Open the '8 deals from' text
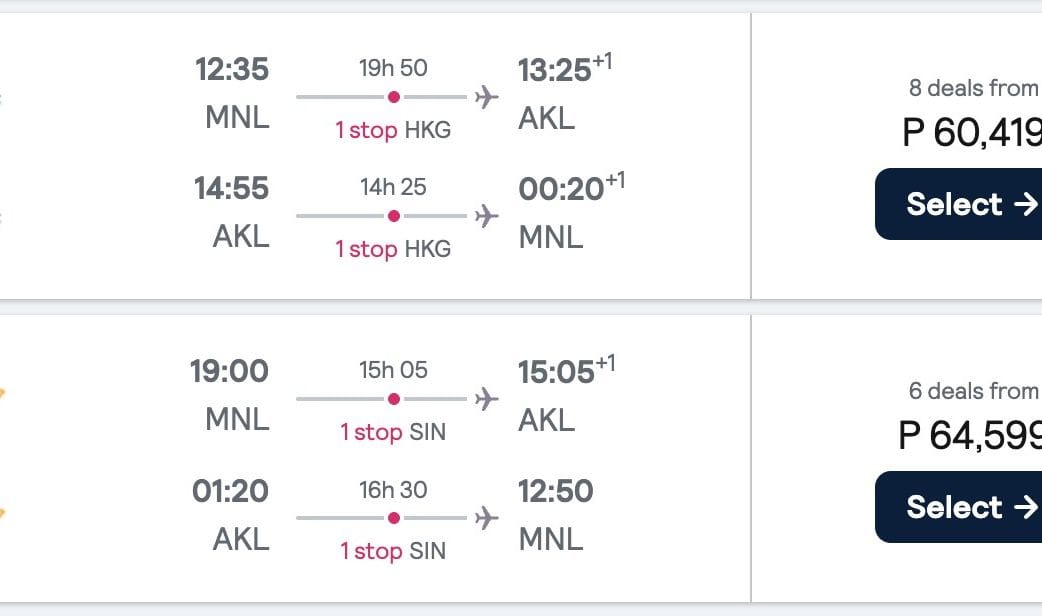The image size is (1042, 616). coord(974,88)
